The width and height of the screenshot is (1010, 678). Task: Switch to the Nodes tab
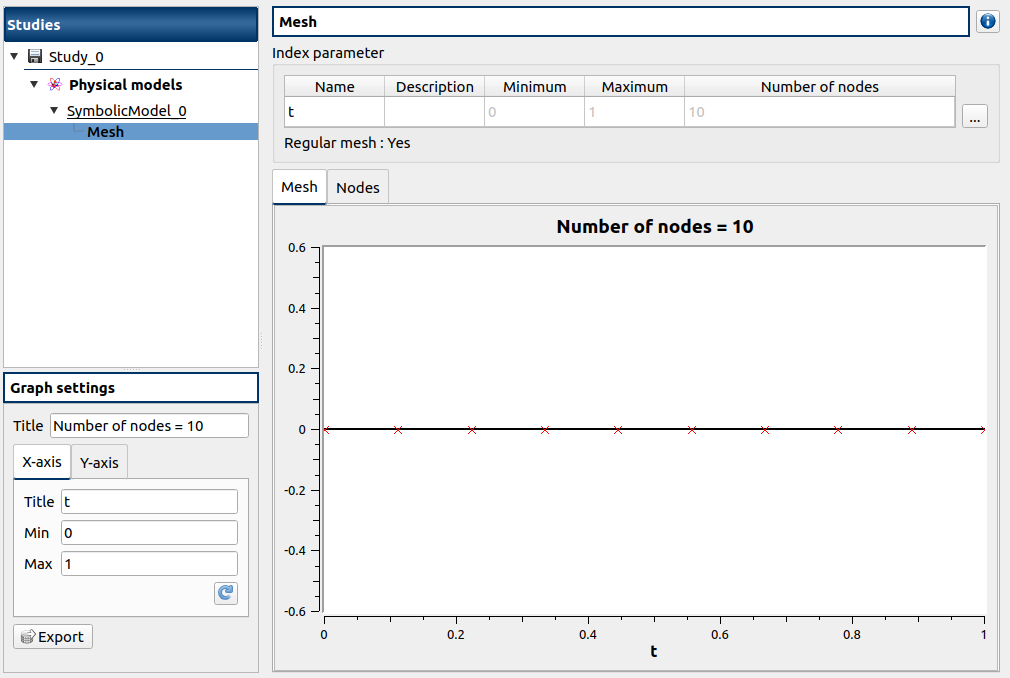(358, 188)
